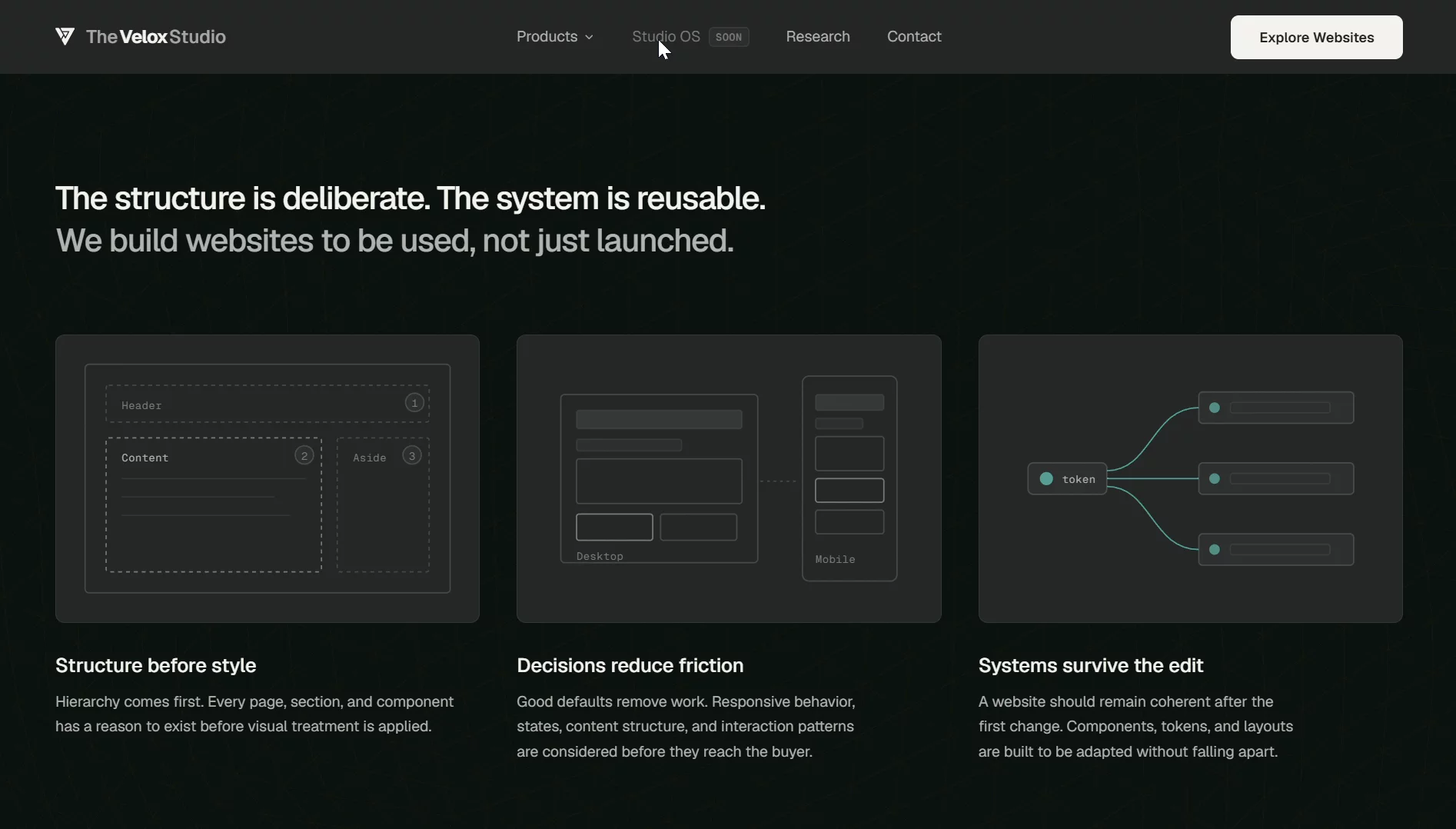
Task: Click the Desktop label in the mockup
Action: pyautogui.click(x=600, y=556)
